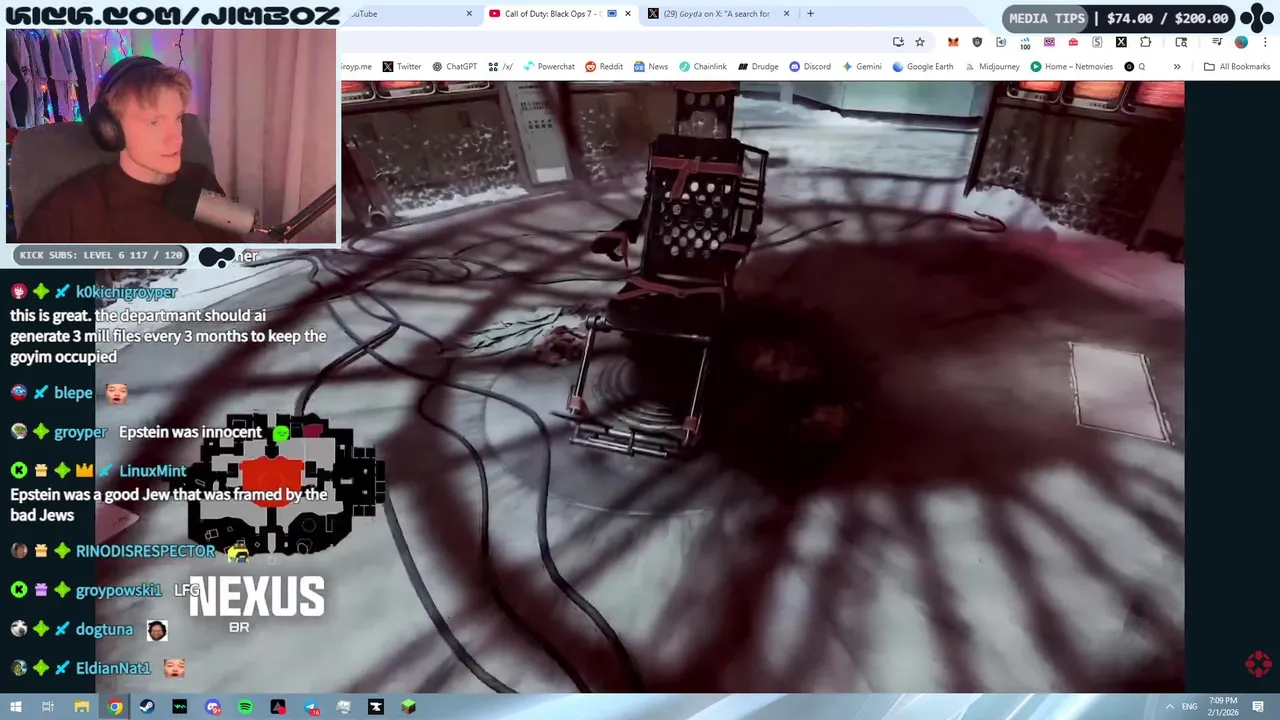This screenshot has width=1280, height=720.
Task: Click chat username k0kichigroyper
Action: [126, 292]
